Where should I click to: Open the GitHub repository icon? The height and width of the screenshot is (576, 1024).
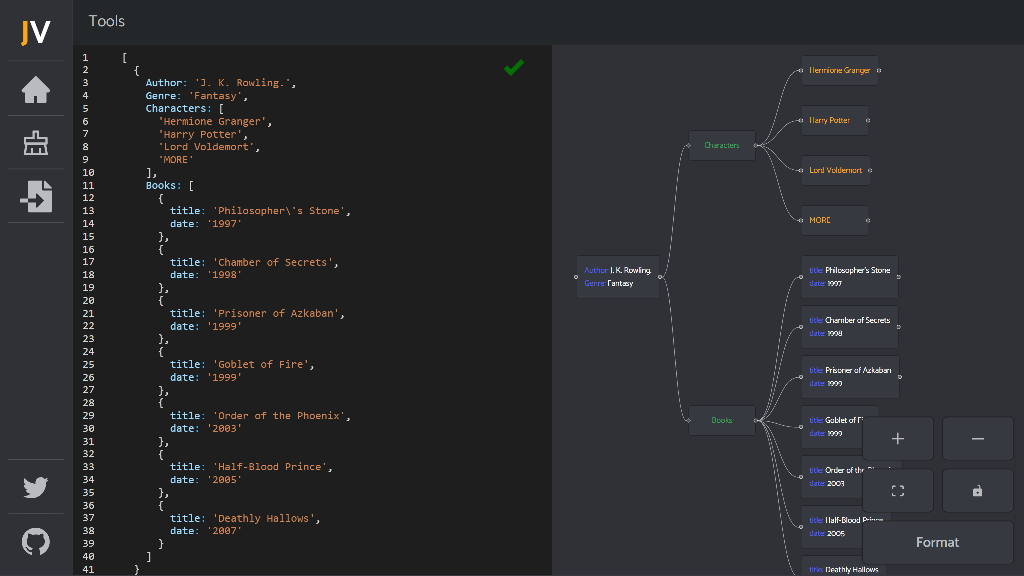point(36,541)
